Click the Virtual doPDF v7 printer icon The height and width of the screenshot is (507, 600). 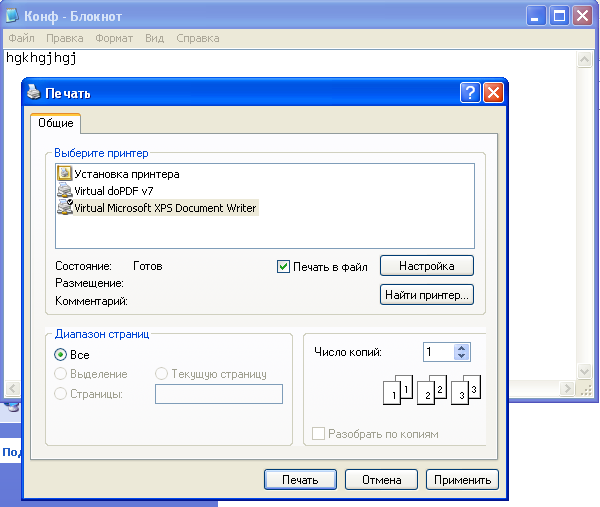coord(64,190)
